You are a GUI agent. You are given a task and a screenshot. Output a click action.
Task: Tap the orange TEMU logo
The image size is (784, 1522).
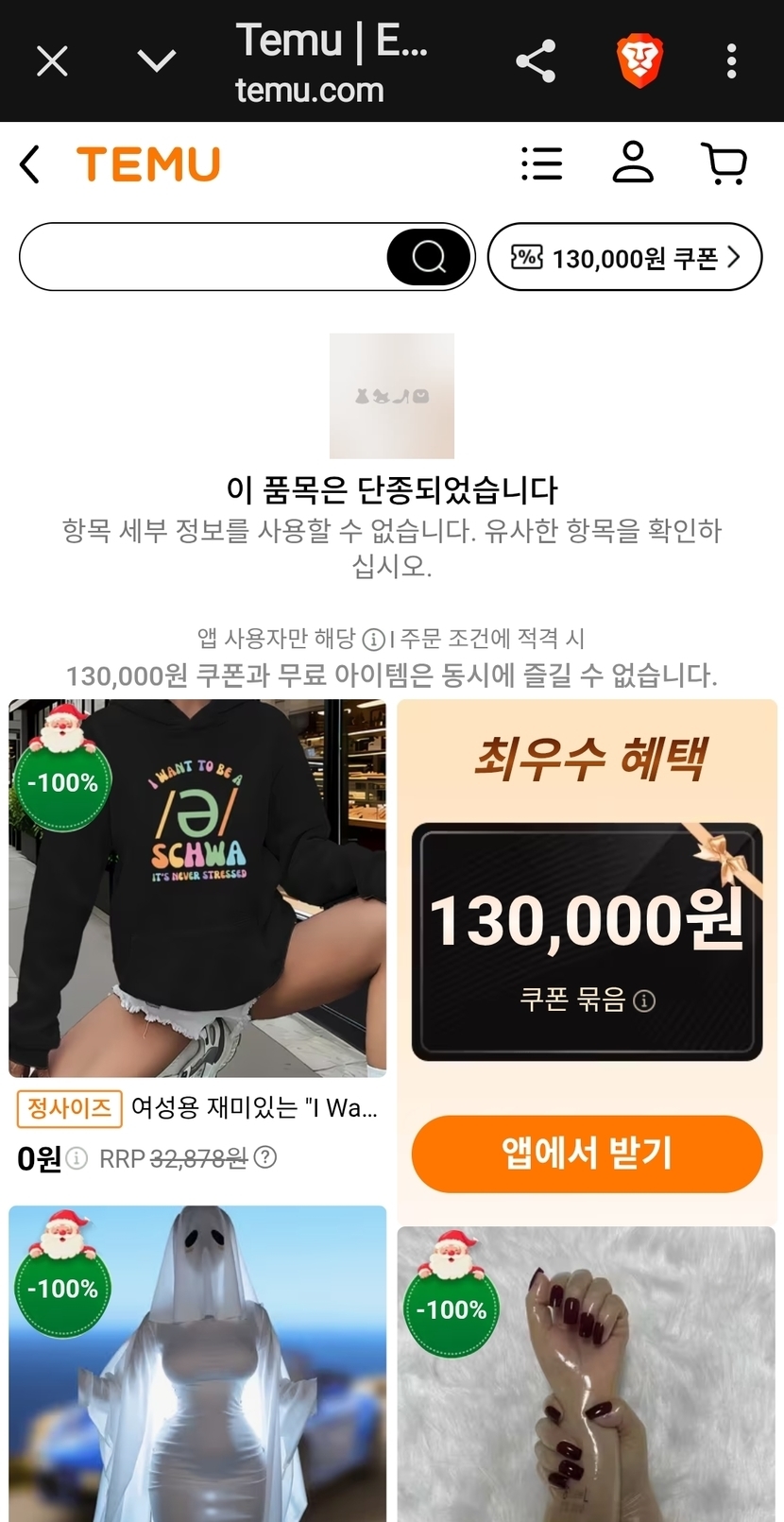point(148,164)
